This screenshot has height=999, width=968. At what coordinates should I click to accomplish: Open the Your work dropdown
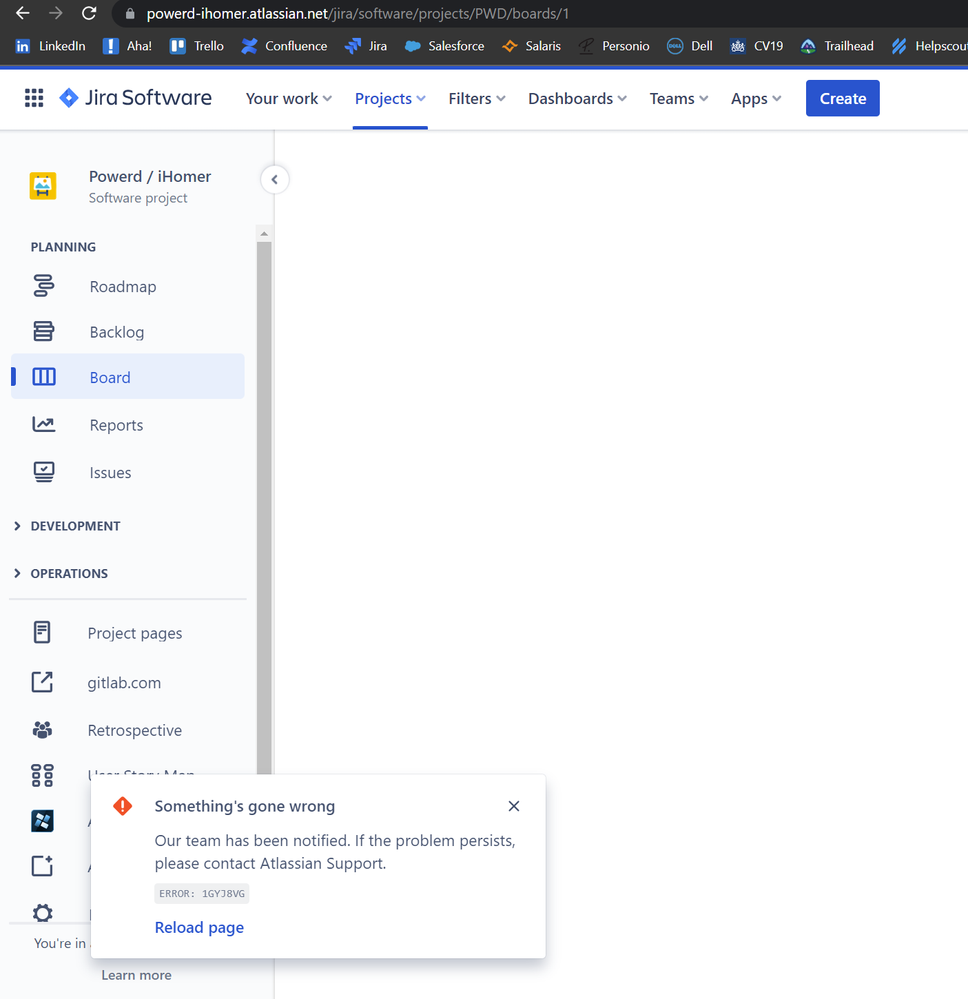pyautogui.click(x=289, y=98)
